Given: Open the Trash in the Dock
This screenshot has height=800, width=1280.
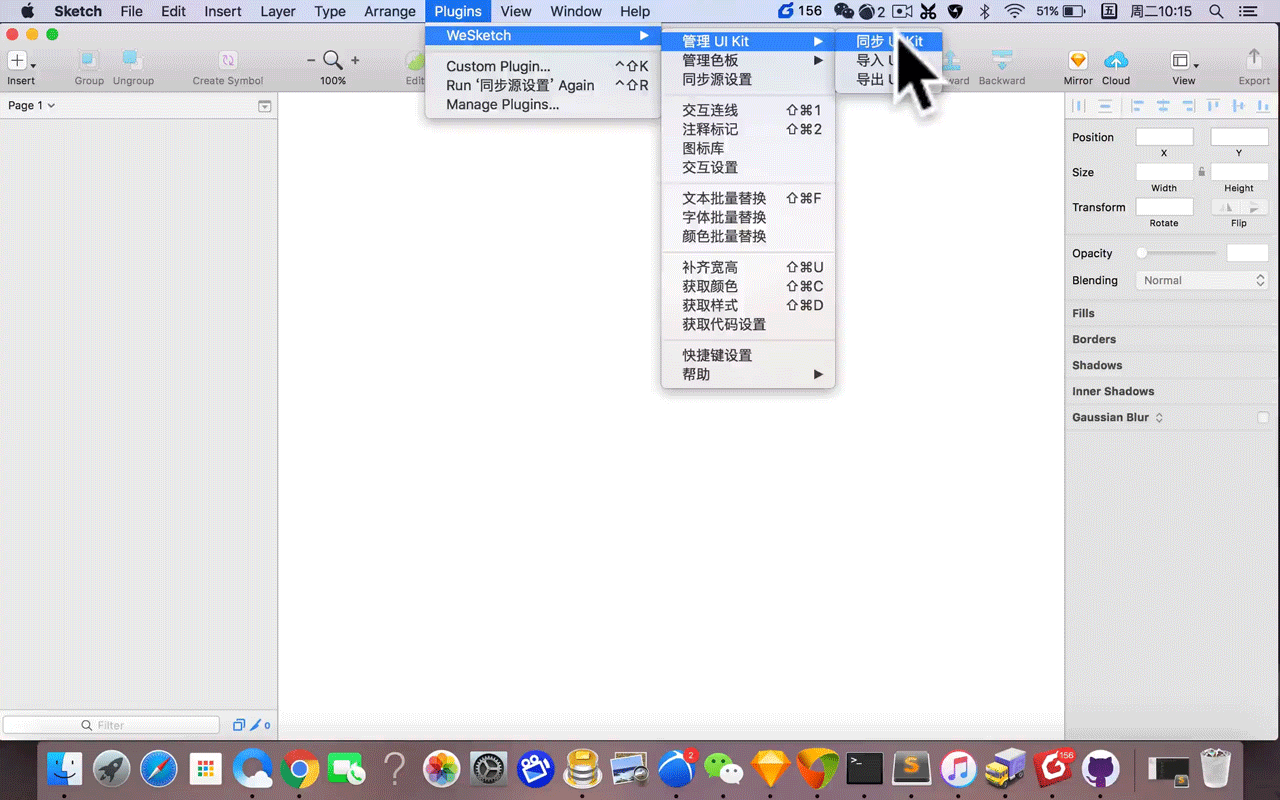Looking at the screenshot, I should (x=1215, y=769).
